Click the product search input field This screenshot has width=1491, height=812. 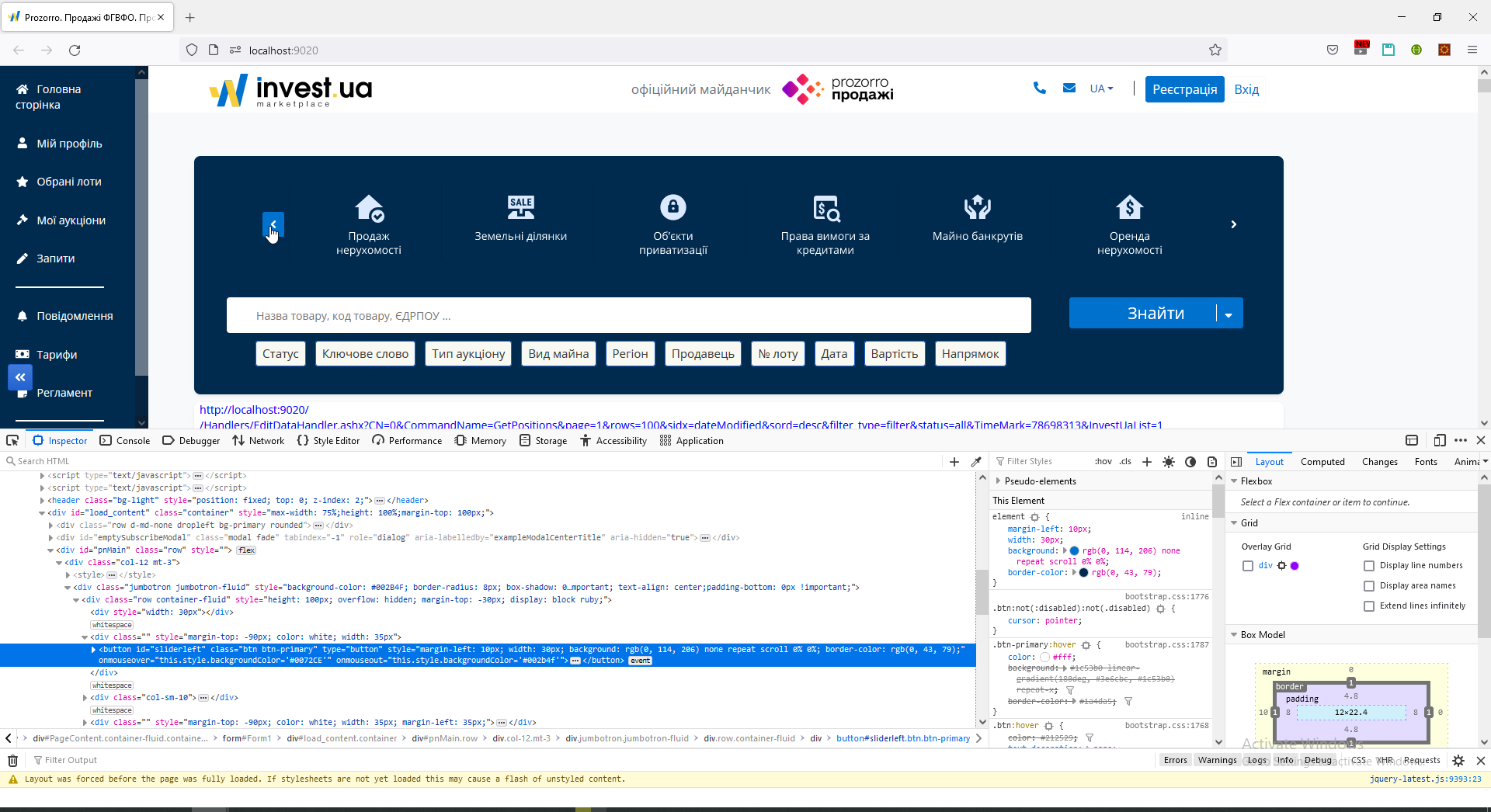pyautogui.click(x=629, y=315)
